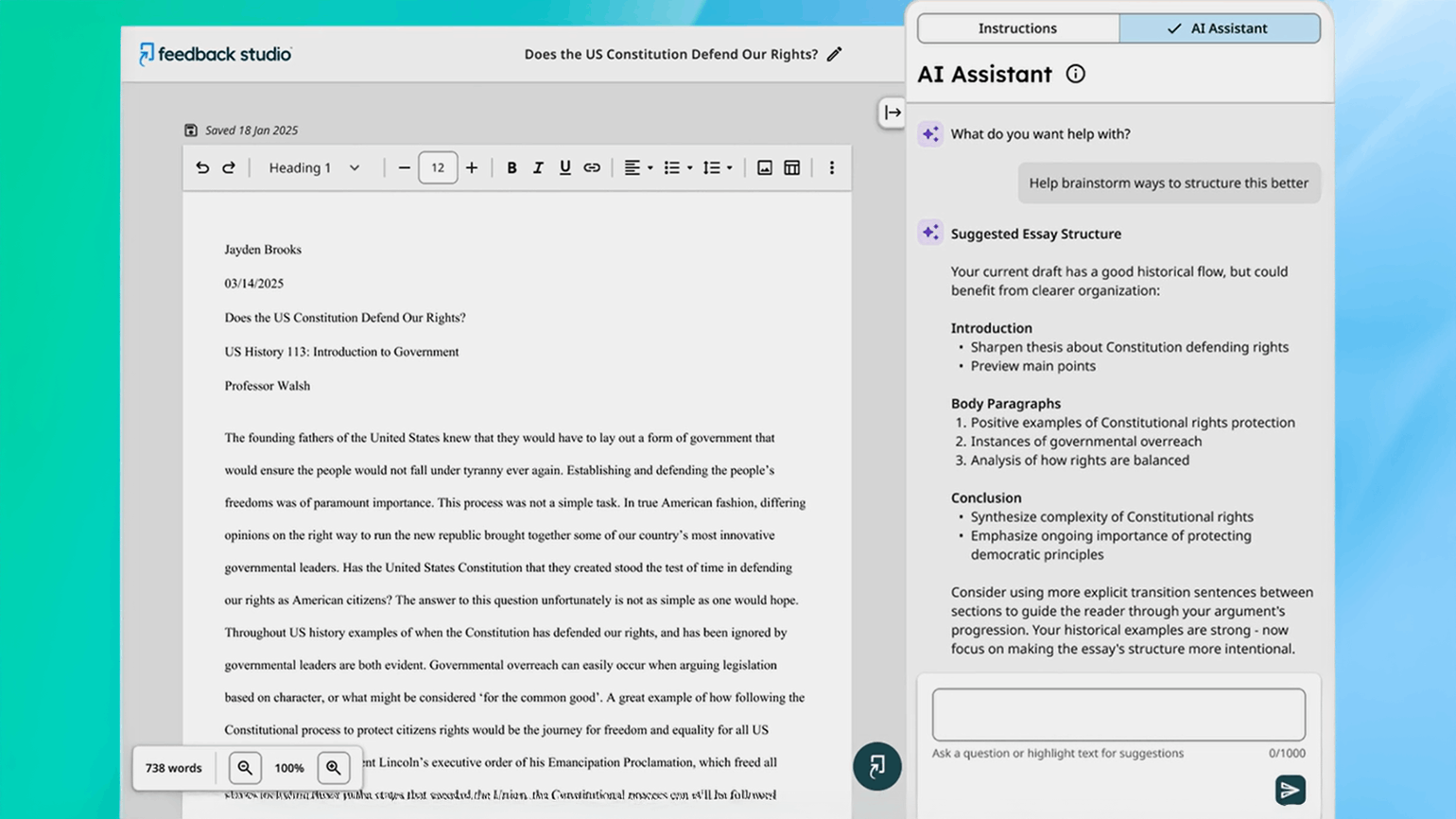Insert a hyperlink
The image size is (1456, 819).
pos(592,167)
